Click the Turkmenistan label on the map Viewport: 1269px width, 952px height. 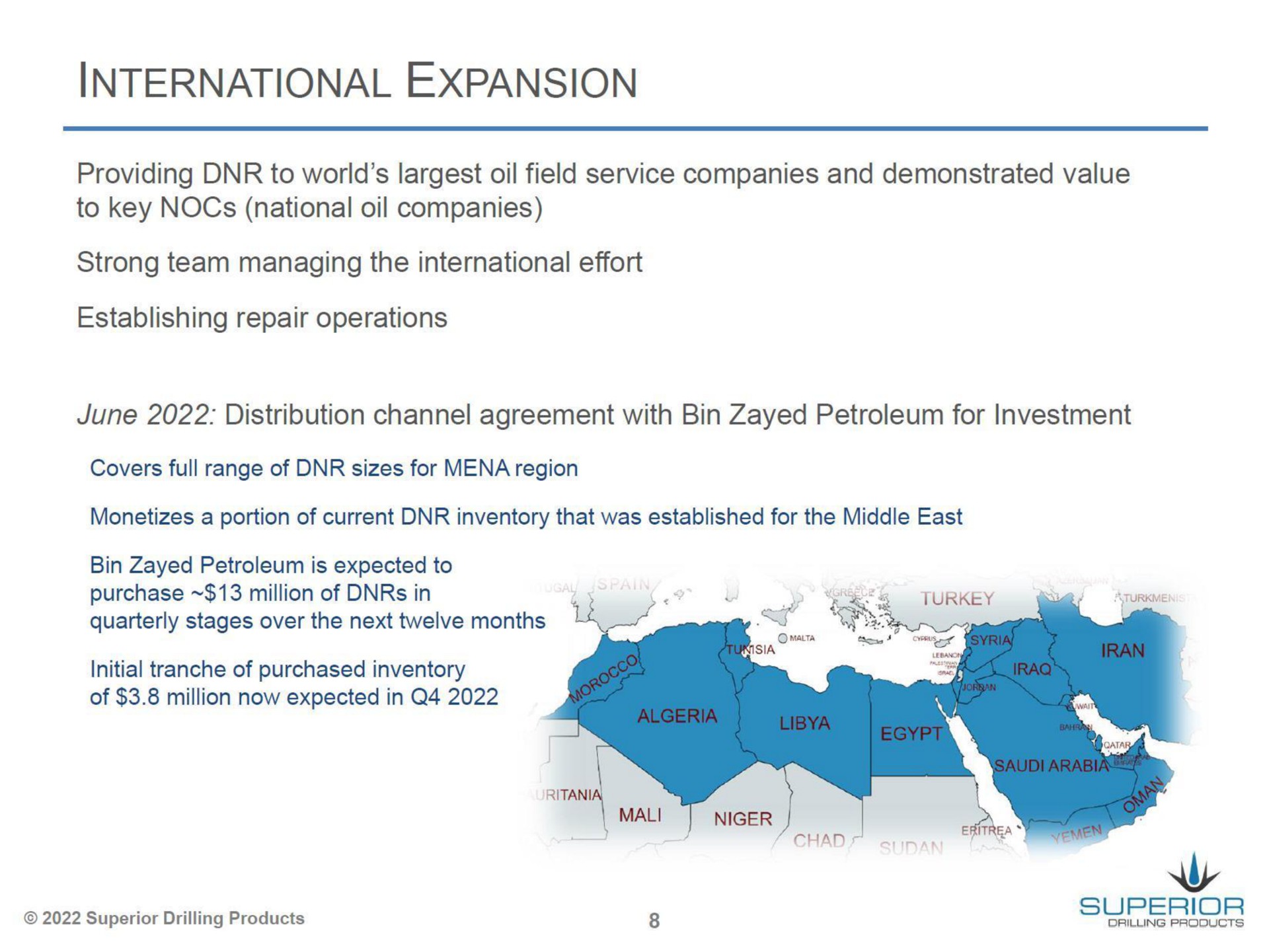(1159, 599)
